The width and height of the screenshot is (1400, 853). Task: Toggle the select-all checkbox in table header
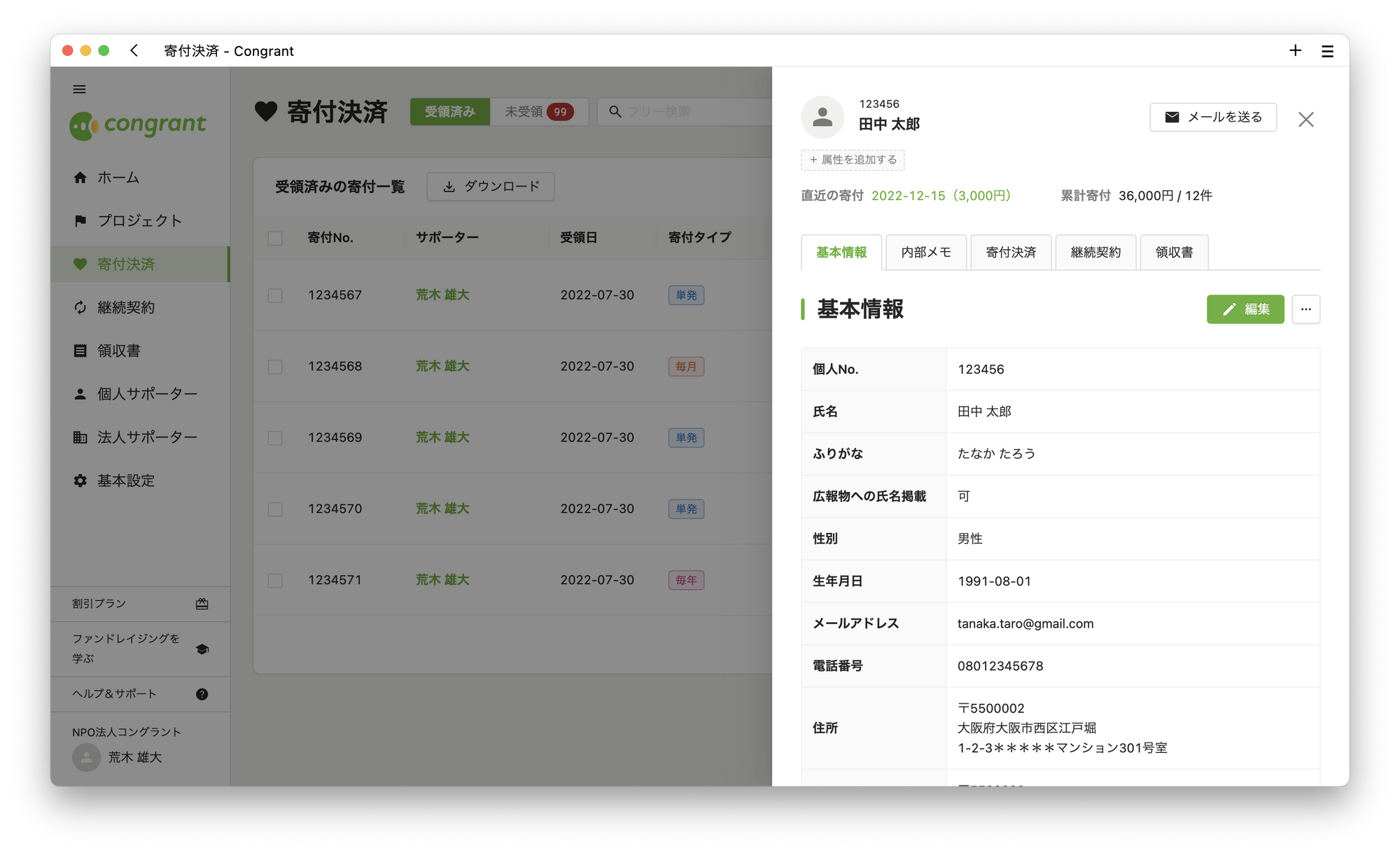(x=275, y=238)
